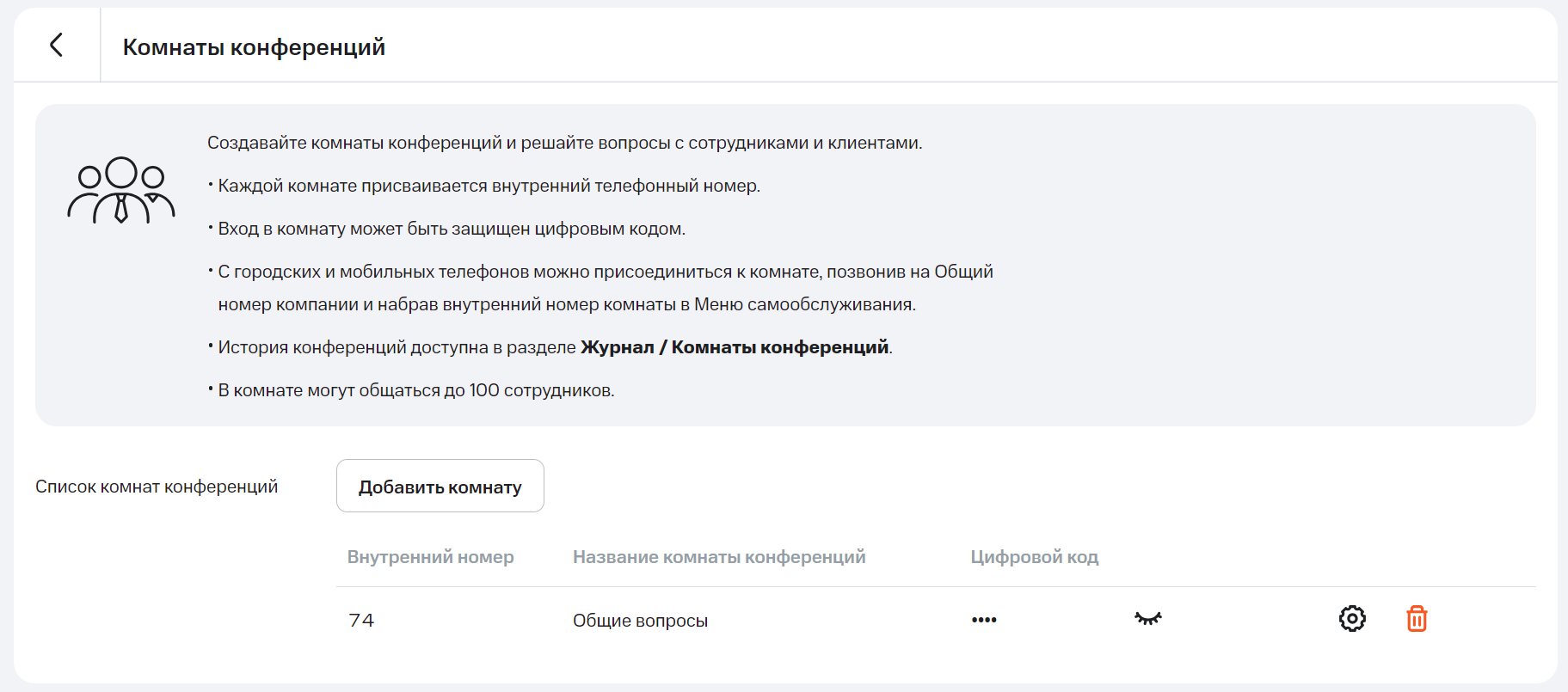Open settings gear for room 74
The image size is (1568, 692).
pyautogui.click(x=1351, y=619)
